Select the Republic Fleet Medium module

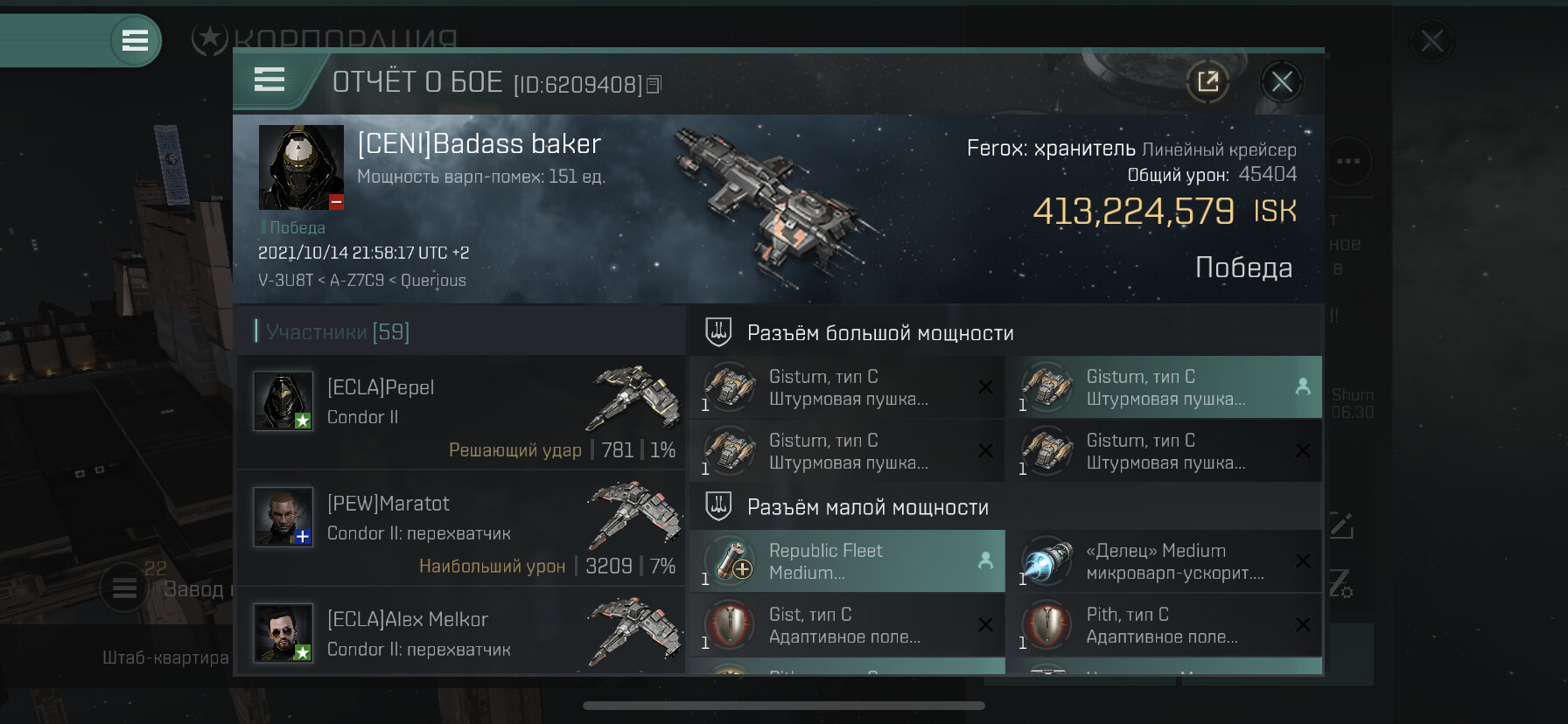click(x=847, y=561)
